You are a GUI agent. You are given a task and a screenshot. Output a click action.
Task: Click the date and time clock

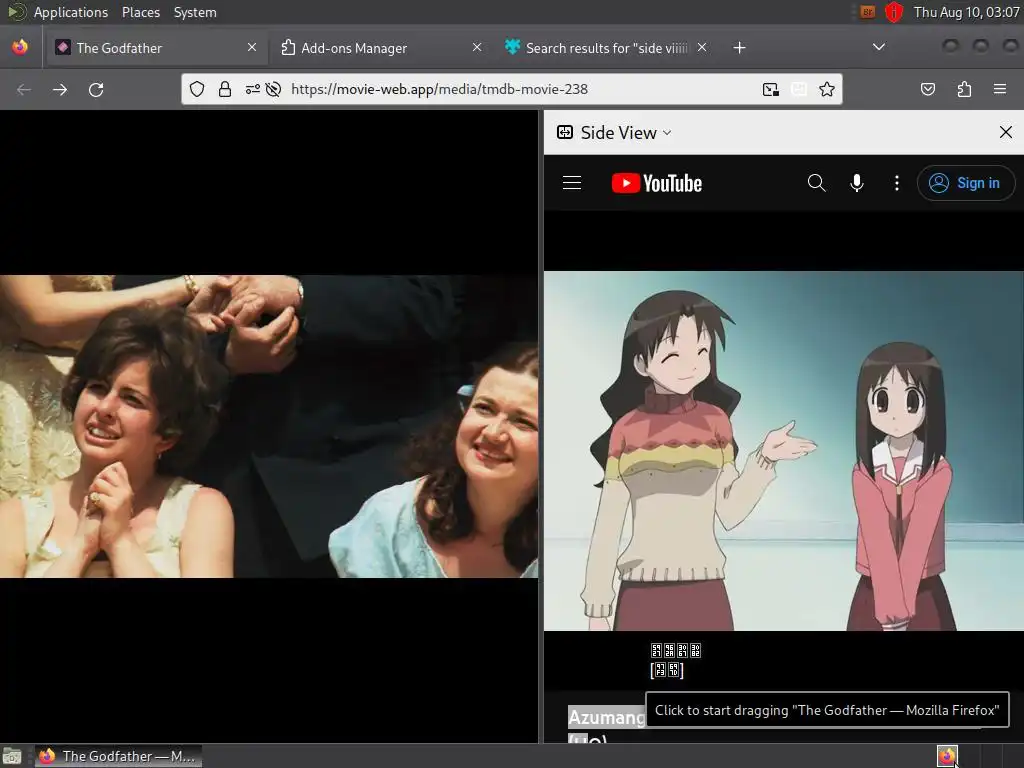coord(967,12)
